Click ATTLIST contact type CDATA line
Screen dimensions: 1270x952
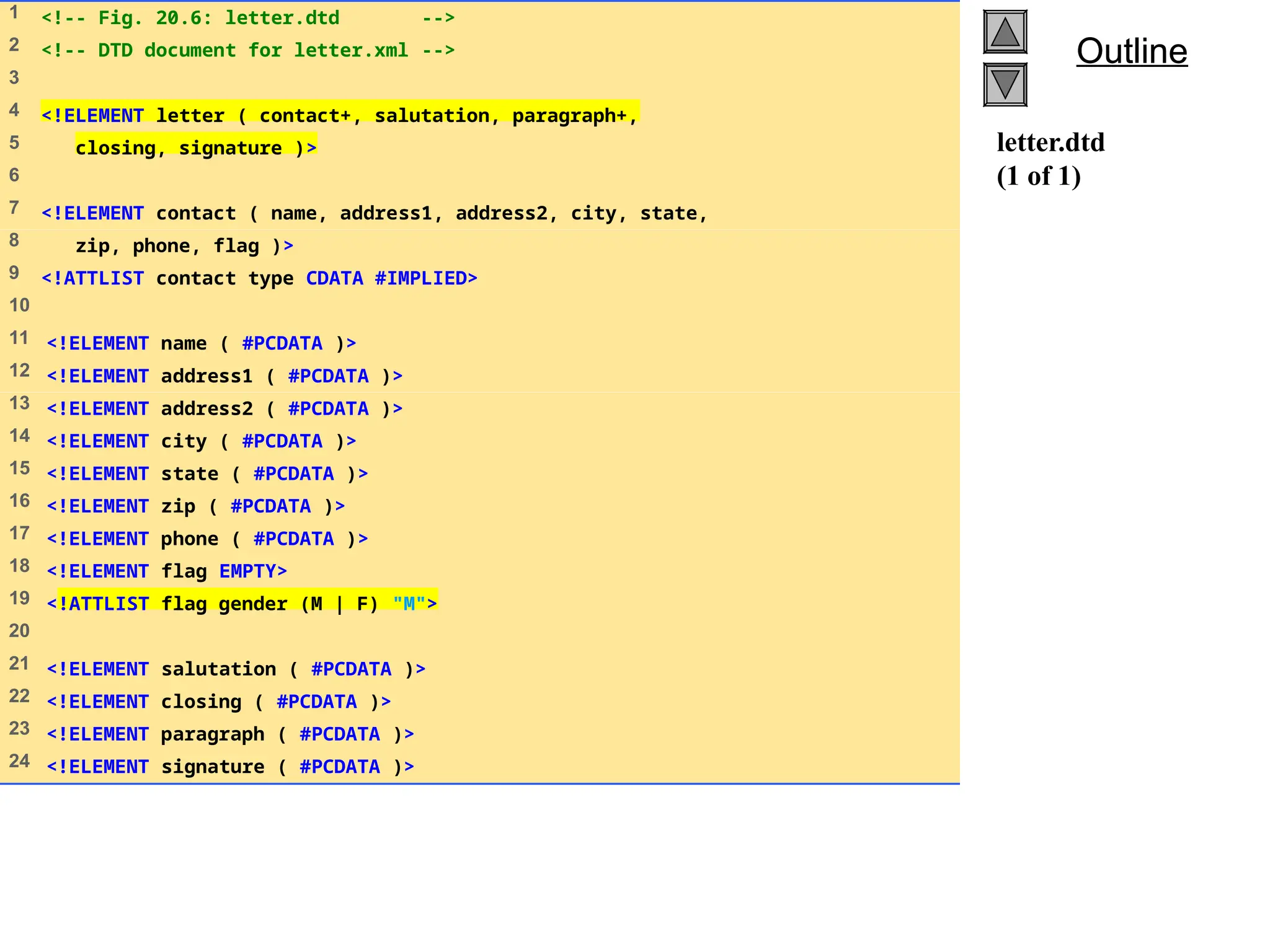[259, 278]
